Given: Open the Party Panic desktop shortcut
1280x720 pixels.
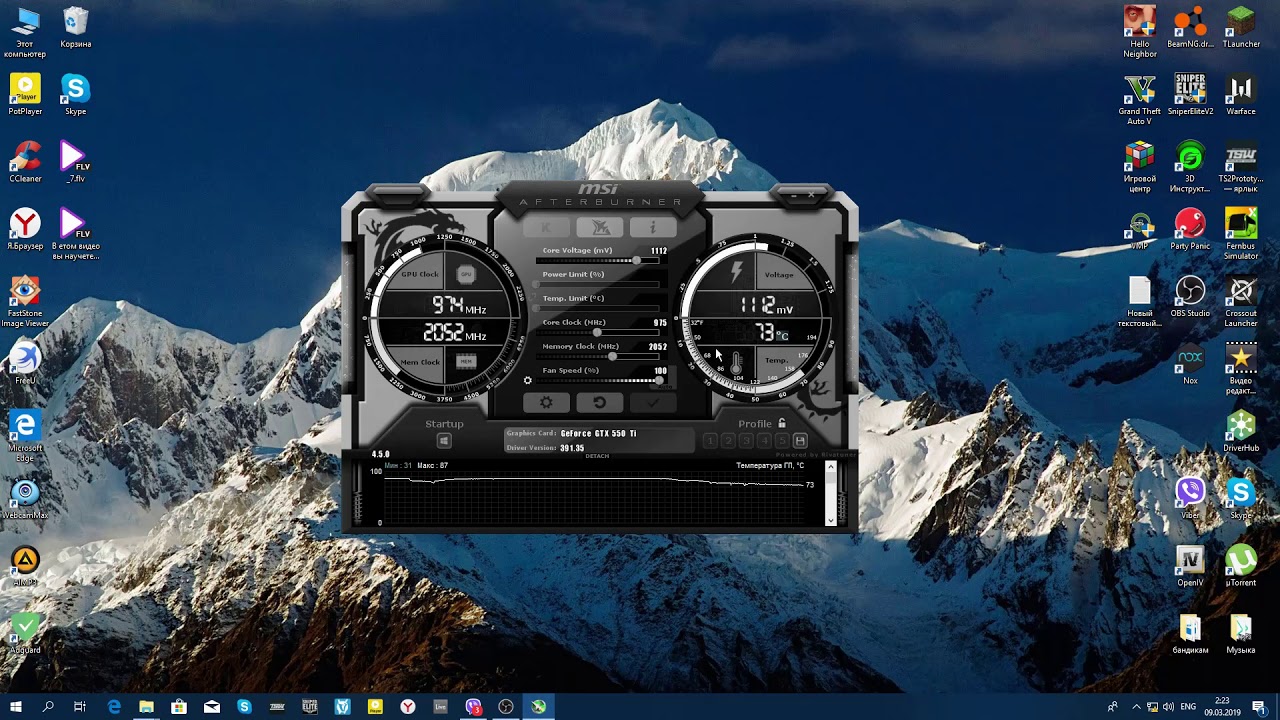Looking at the screenshot, I should pyautogui.click(x=1190, y=229).
